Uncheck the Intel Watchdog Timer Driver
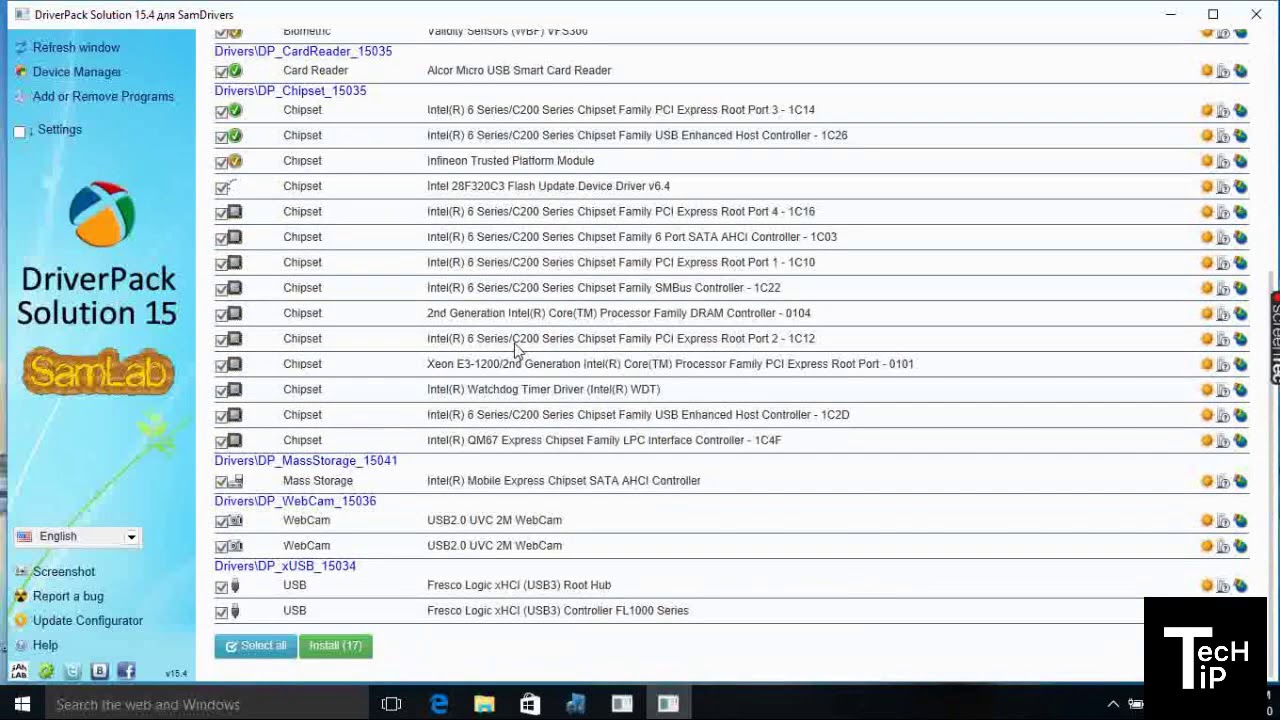Screen dimensions: 1280x720 click(x=221, y=390)
